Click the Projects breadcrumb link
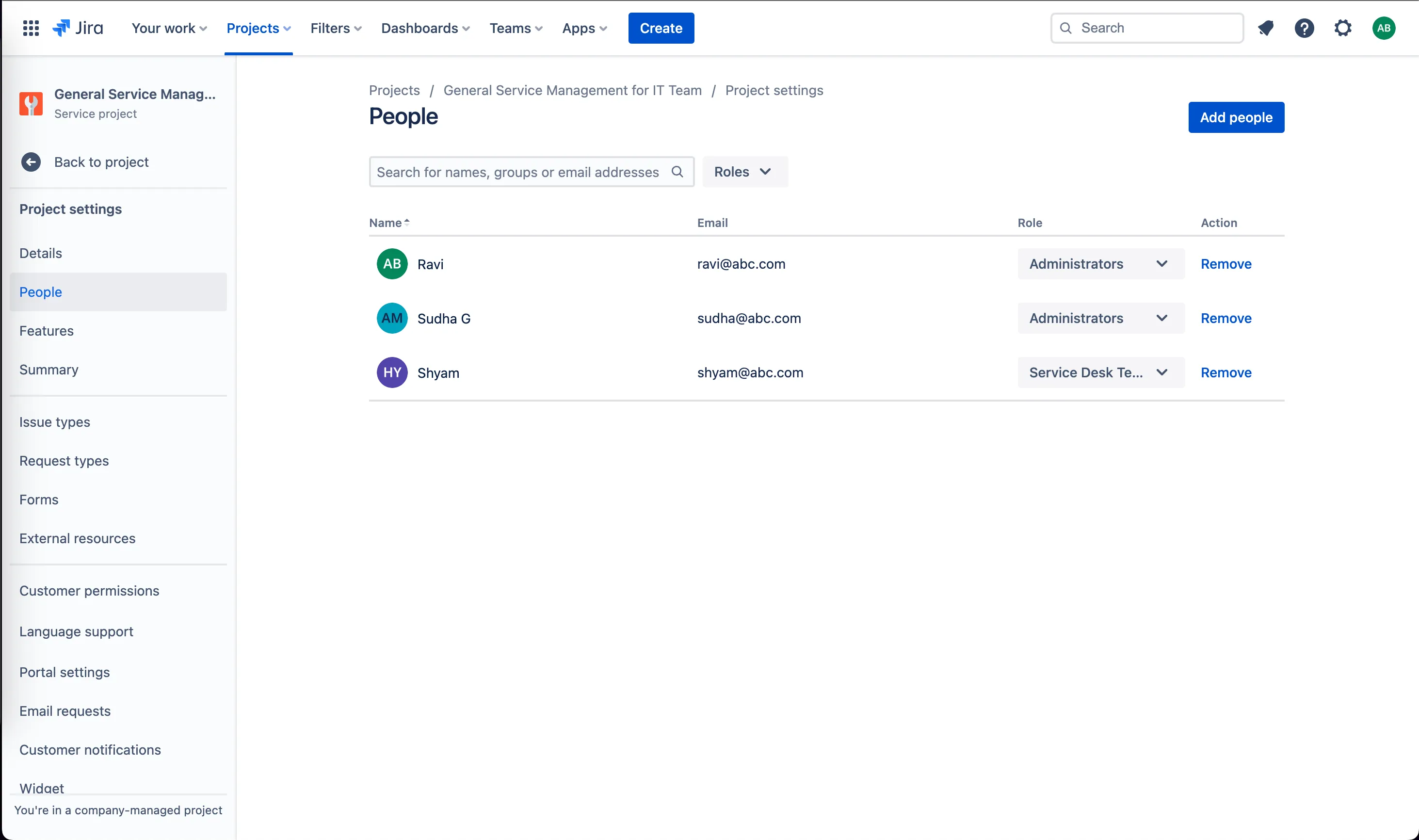Viewport: 1419px width, 840px height. pyautogui.click(x=394, y=90)
